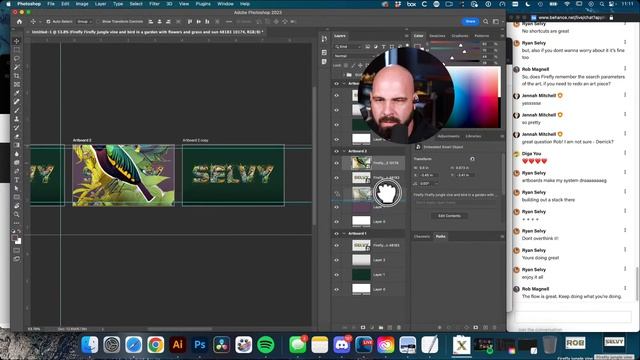Toggle the Auto-Select checkbox
Viewport: 640px width, 360px height.
pos(48,21)
